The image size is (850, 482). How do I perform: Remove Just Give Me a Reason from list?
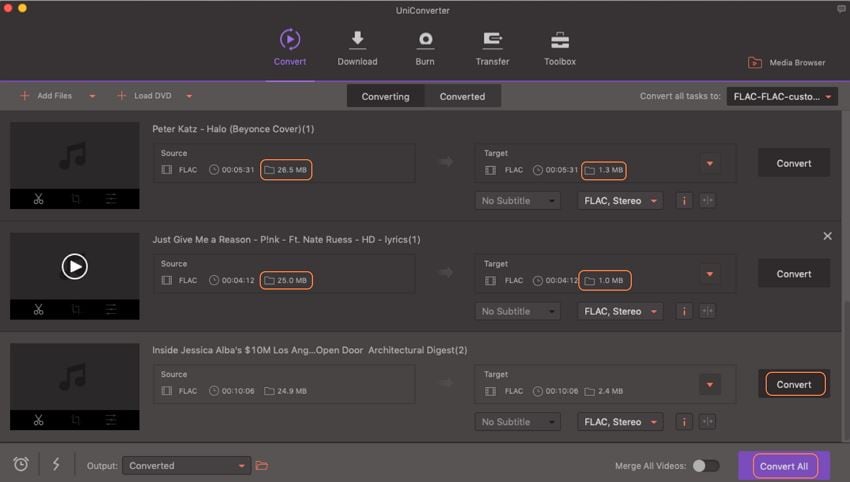827,236
